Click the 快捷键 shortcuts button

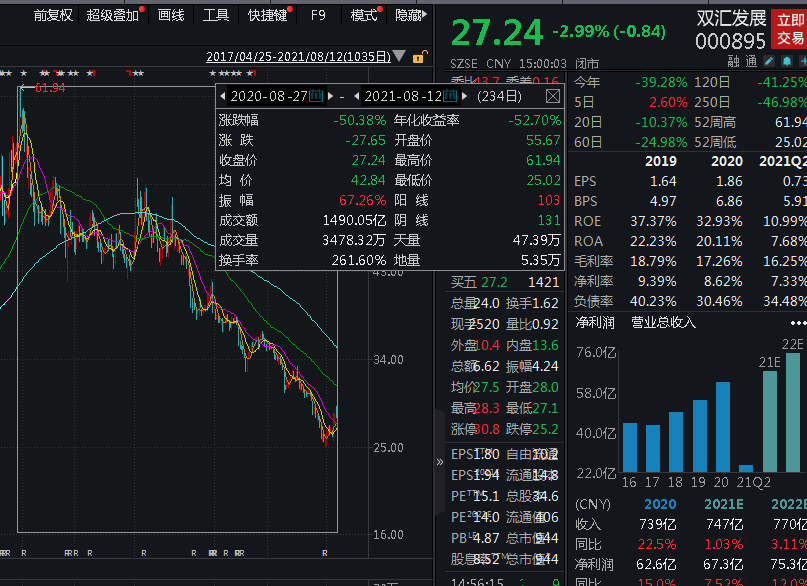(x=268, y=15)
